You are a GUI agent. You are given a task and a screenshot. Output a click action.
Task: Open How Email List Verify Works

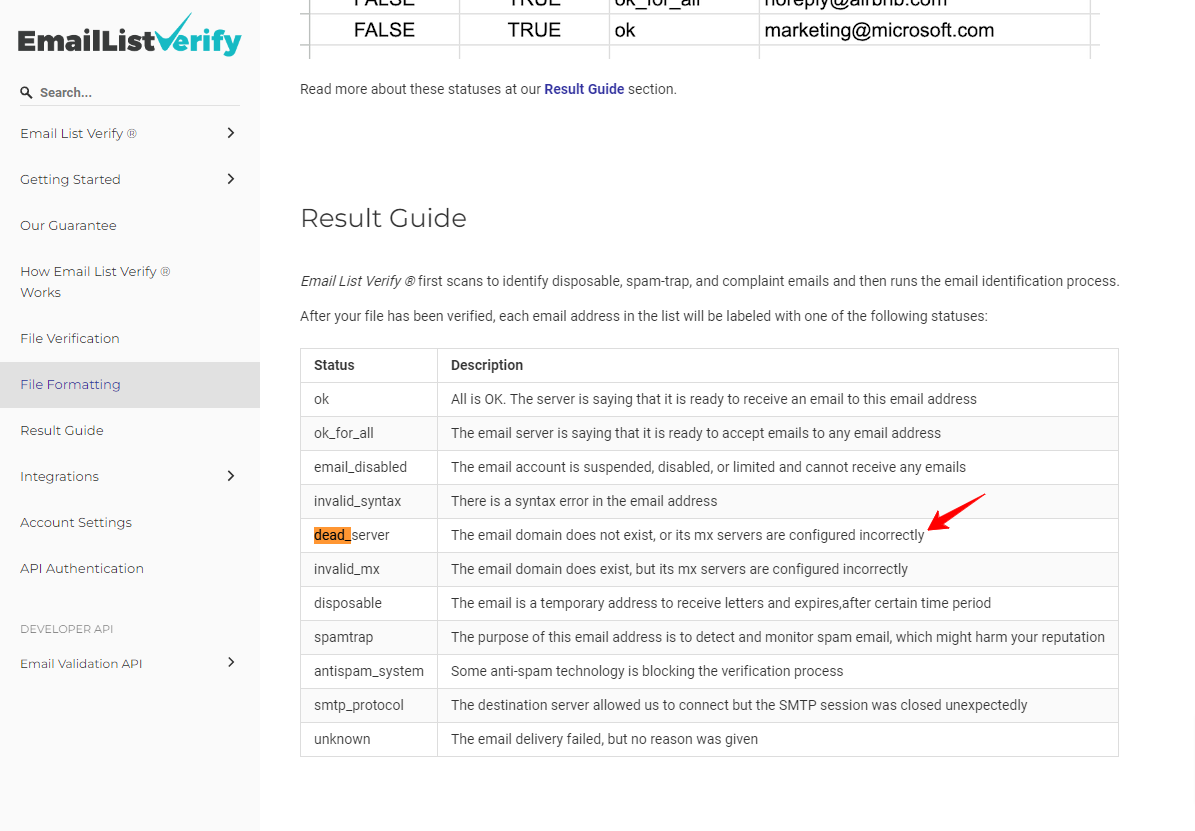point(95,282)
